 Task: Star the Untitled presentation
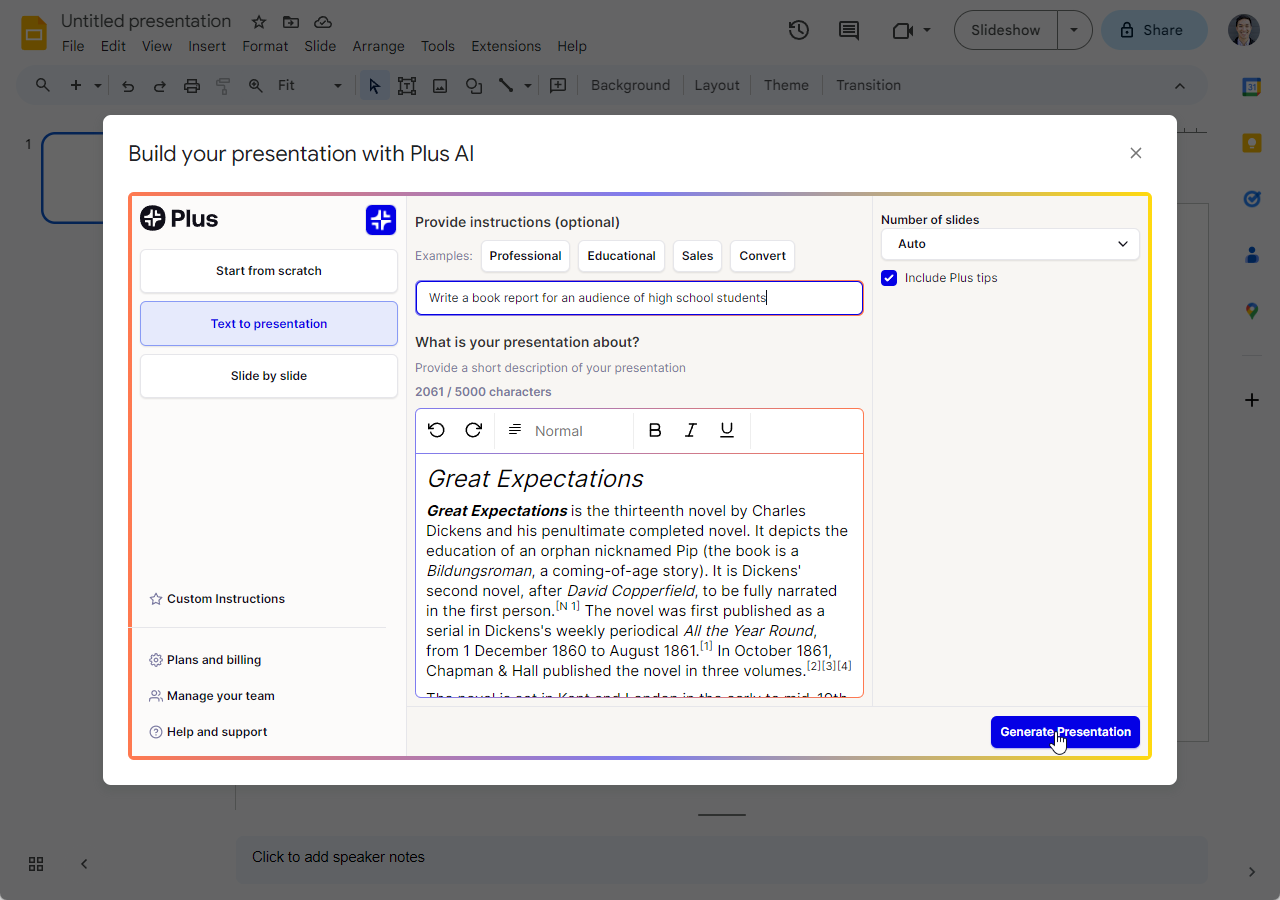click(259, 22)
